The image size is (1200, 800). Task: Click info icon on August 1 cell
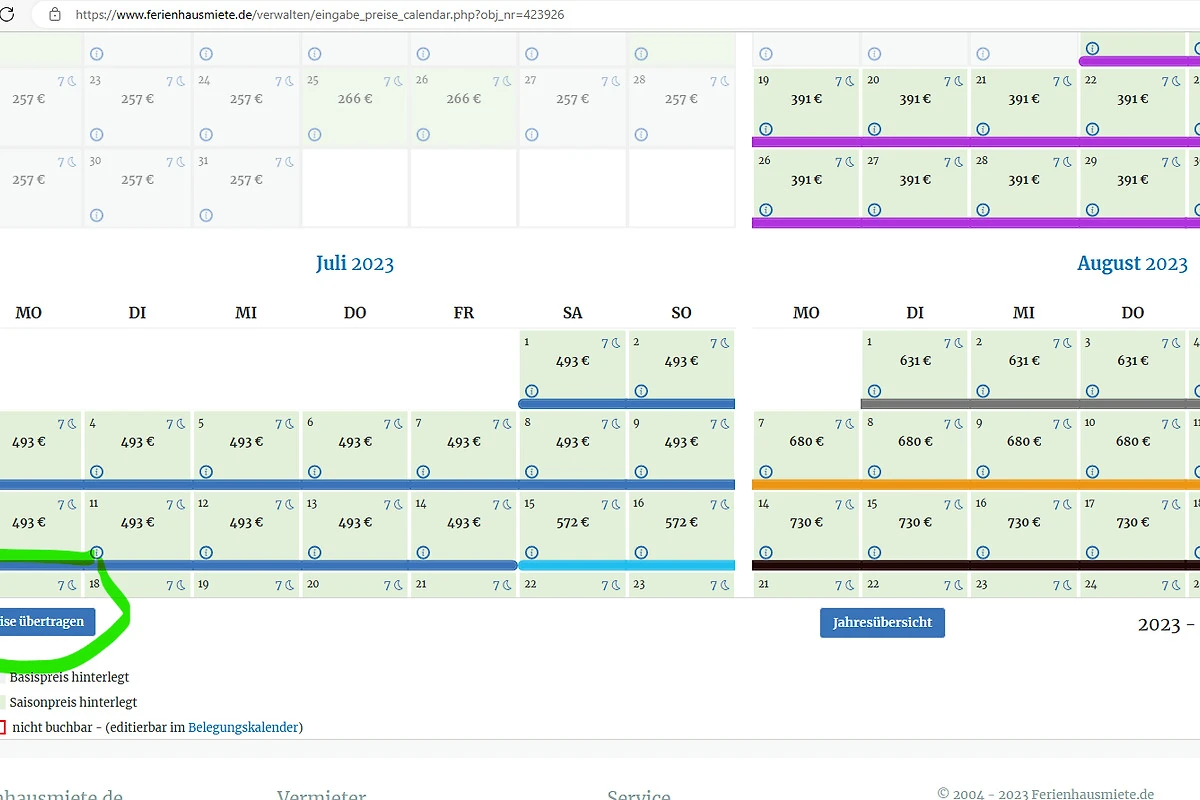pyautogui.click(x=874, y=391)
